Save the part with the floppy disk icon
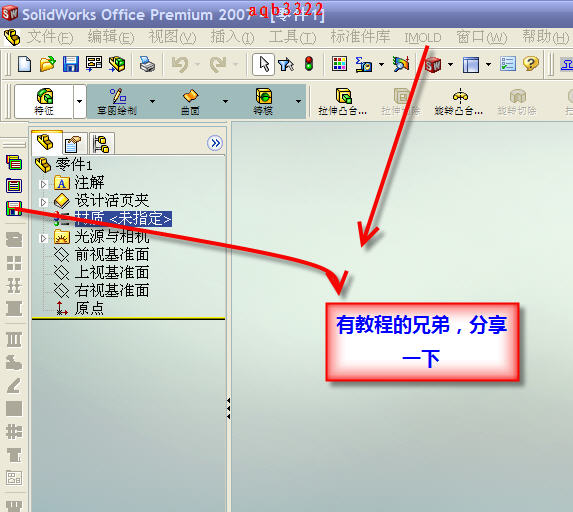Image resolution: width=573 pixels, height=512 pixels. [x=71, y=64]
